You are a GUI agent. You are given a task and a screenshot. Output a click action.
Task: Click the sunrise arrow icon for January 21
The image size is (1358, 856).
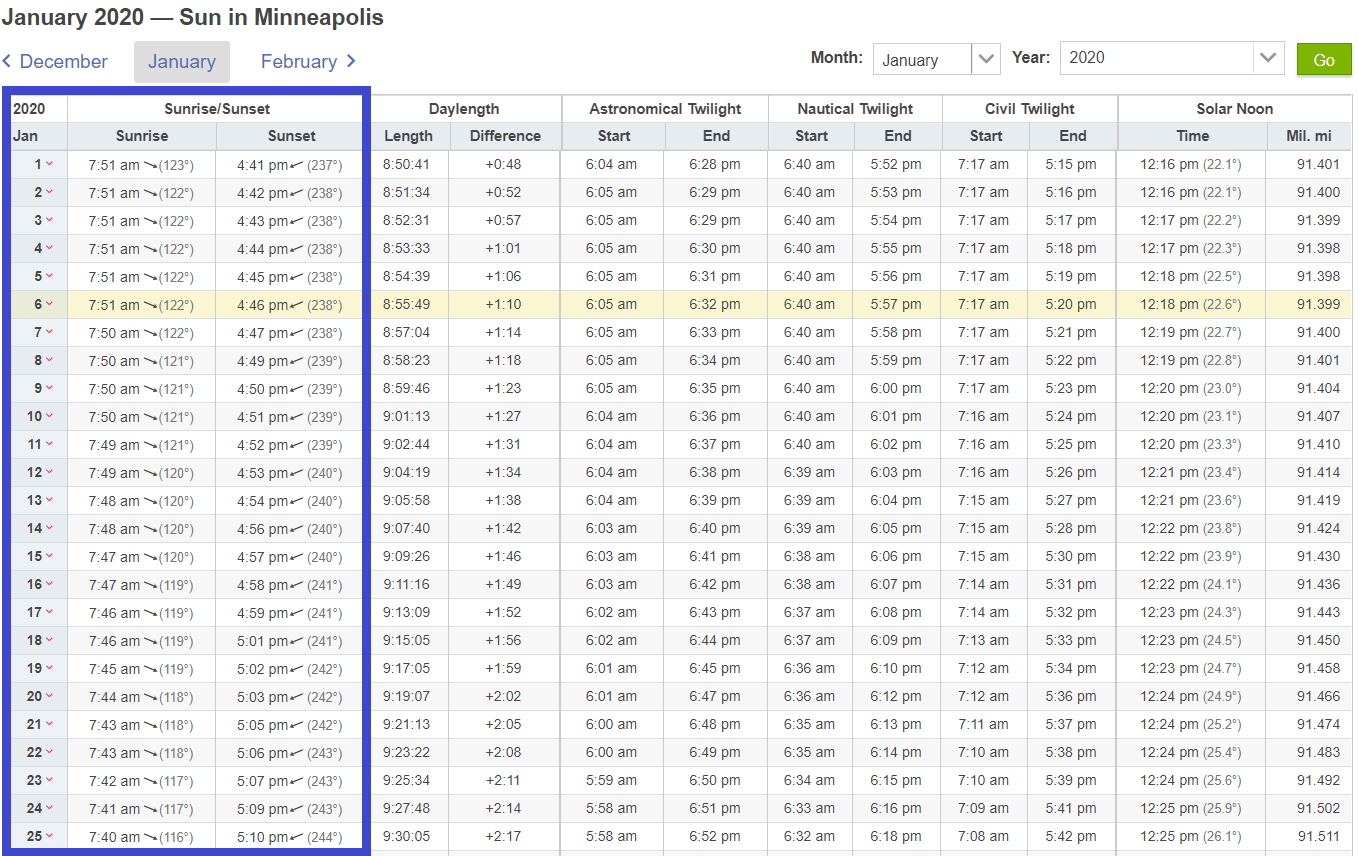pos(150,725)
